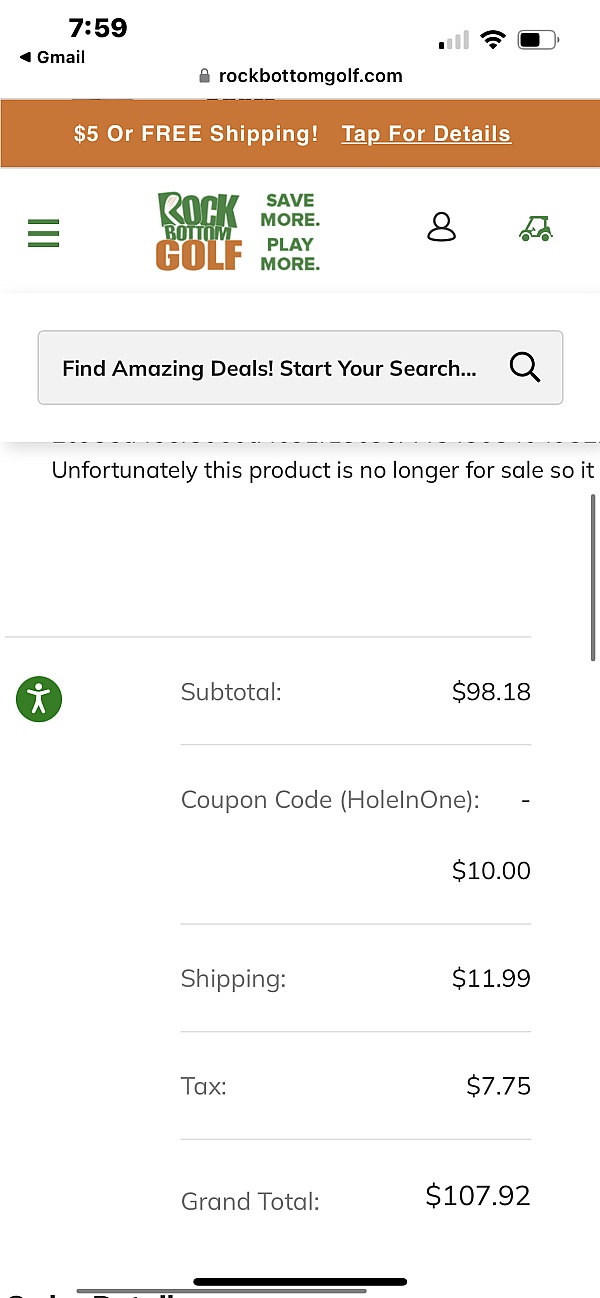The image size is (600, 1298).
Task: Click the Rock Bottom Golf logo
Action: [x=199, y=231]
